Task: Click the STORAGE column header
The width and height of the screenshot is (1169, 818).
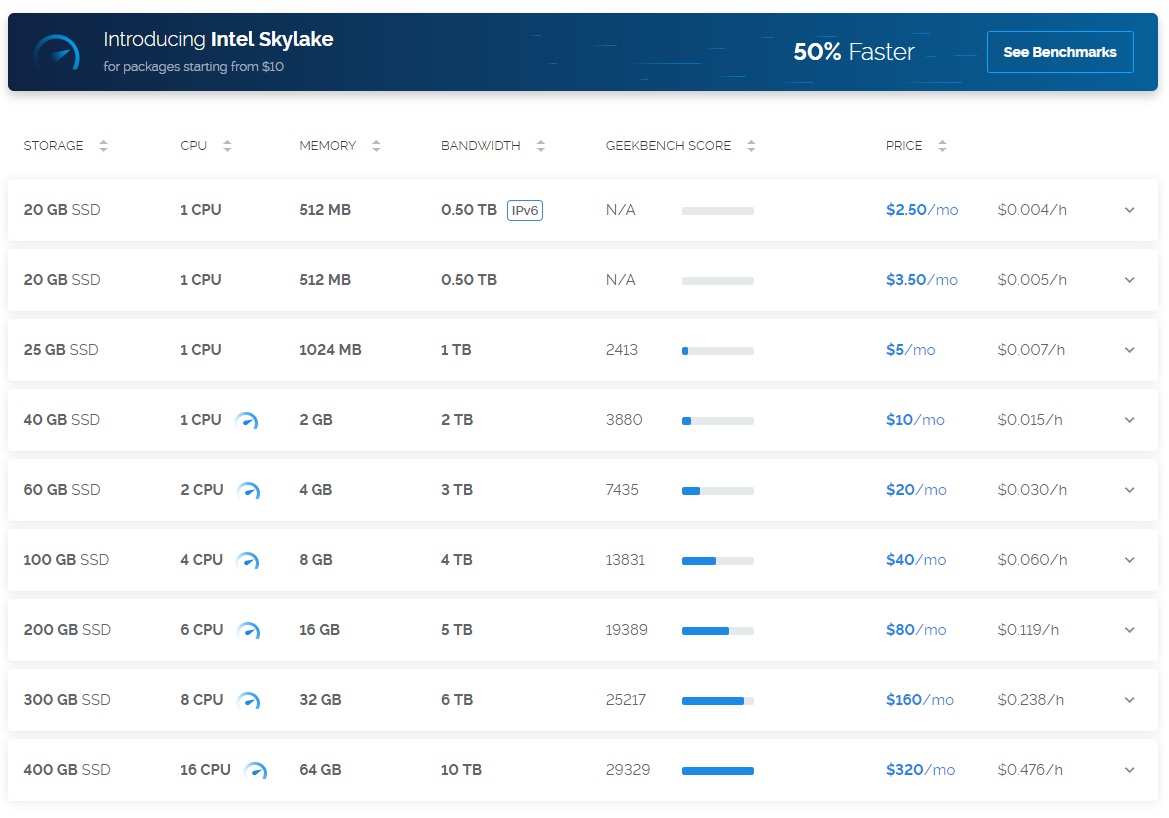Action: click(54, 145)
